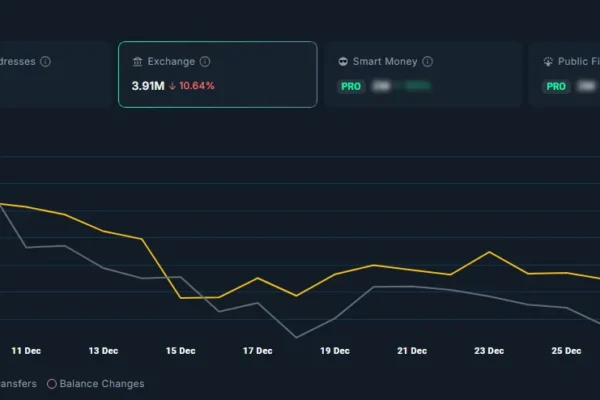Click the info icon next to Addresses
This screenshot has width=600, height=400.
[45, 62]
